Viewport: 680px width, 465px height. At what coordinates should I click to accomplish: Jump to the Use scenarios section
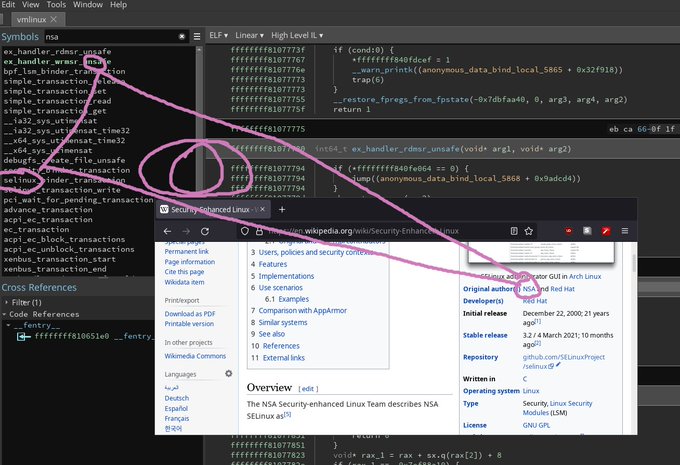281,288
